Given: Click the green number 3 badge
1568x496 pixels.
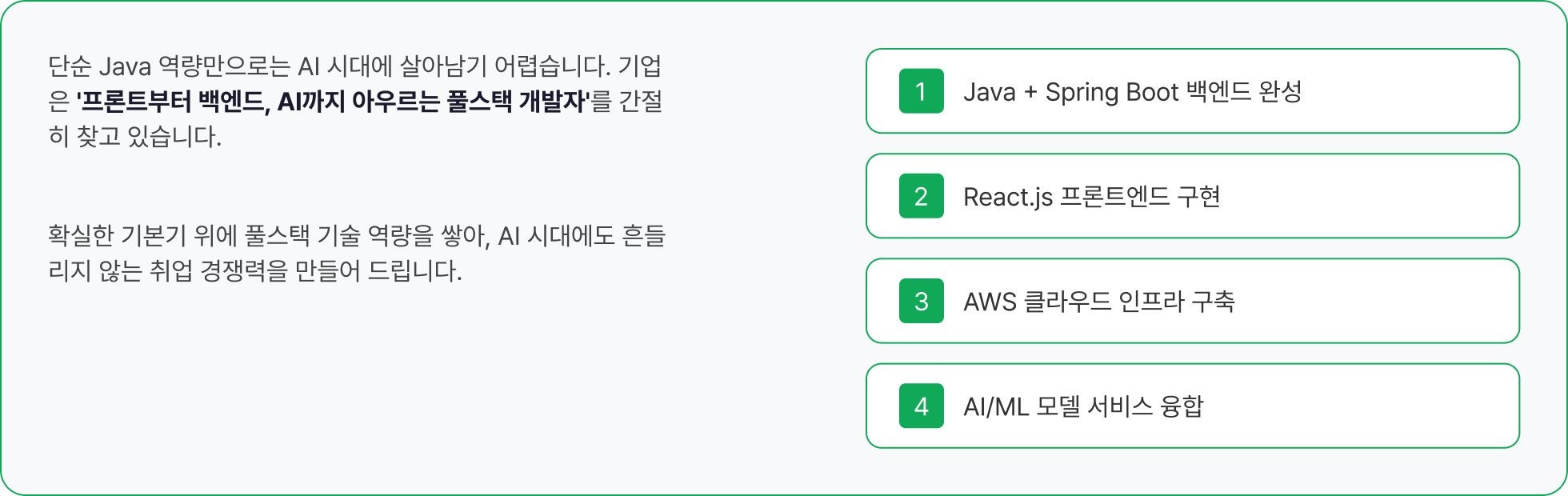Looking at the screenshot, I should [921, 301].
